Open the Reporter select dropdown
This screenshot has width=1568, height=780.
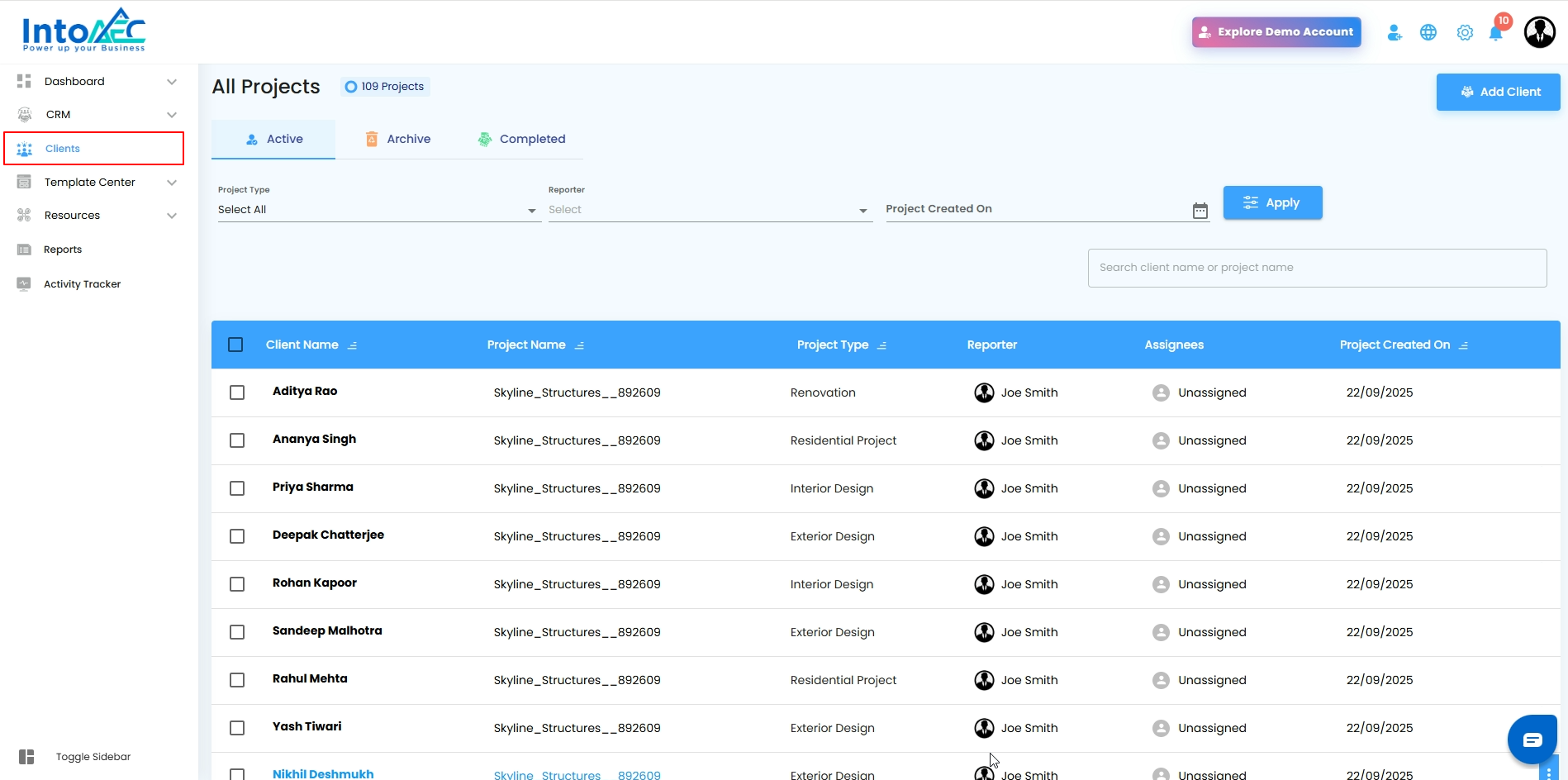(x=709, y=210)
